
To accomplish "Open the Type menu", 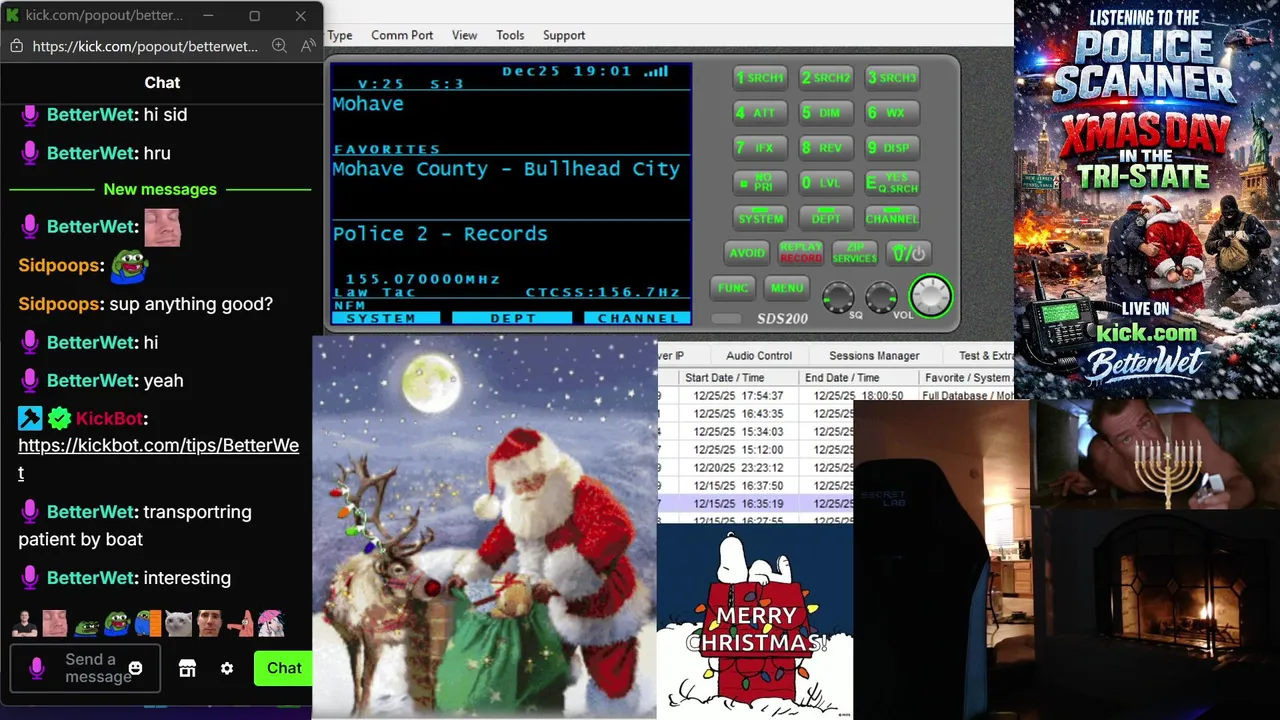I will point(340,35).
